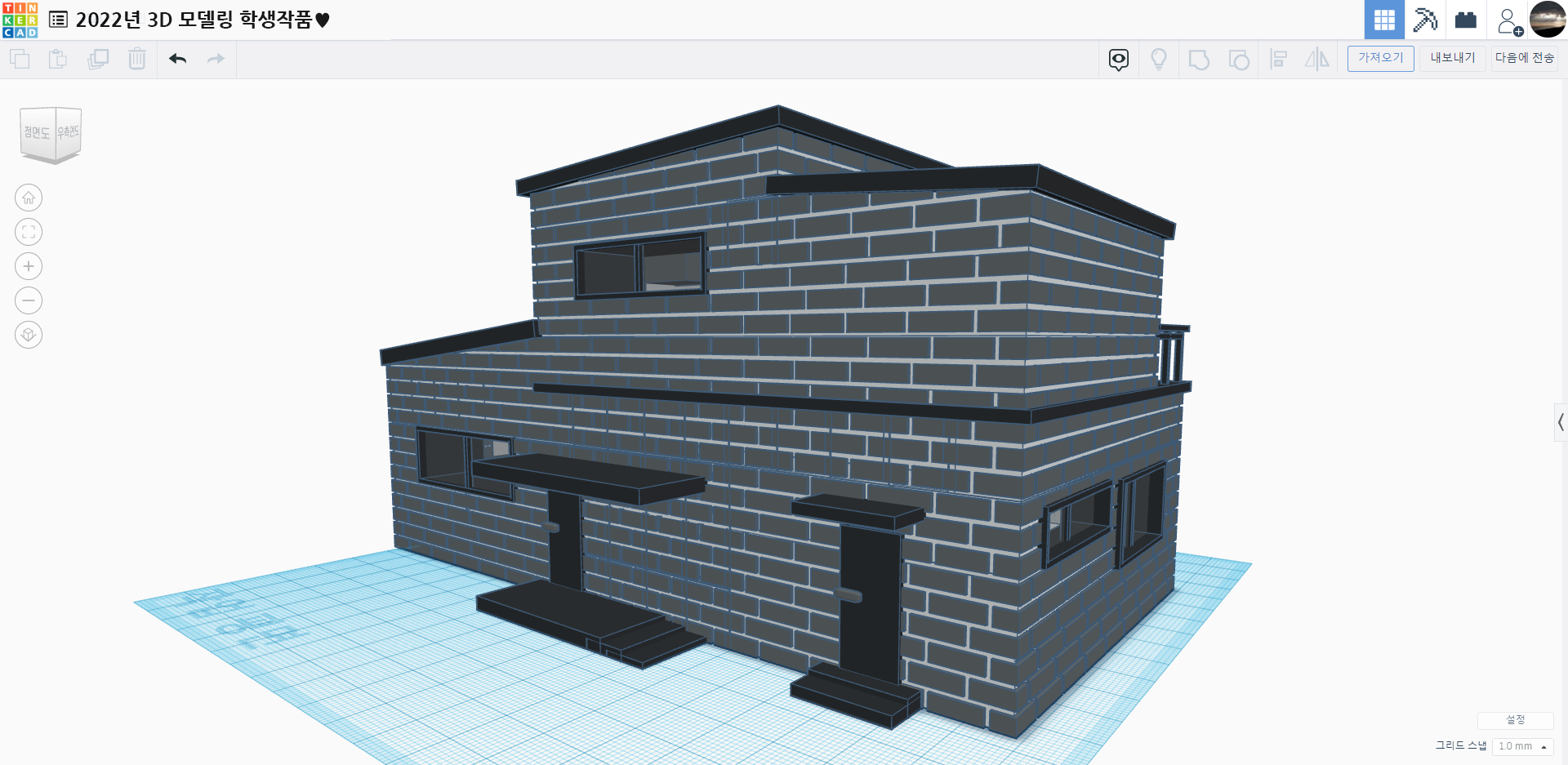
Task: Click the Paste icon
Action: 58,59
